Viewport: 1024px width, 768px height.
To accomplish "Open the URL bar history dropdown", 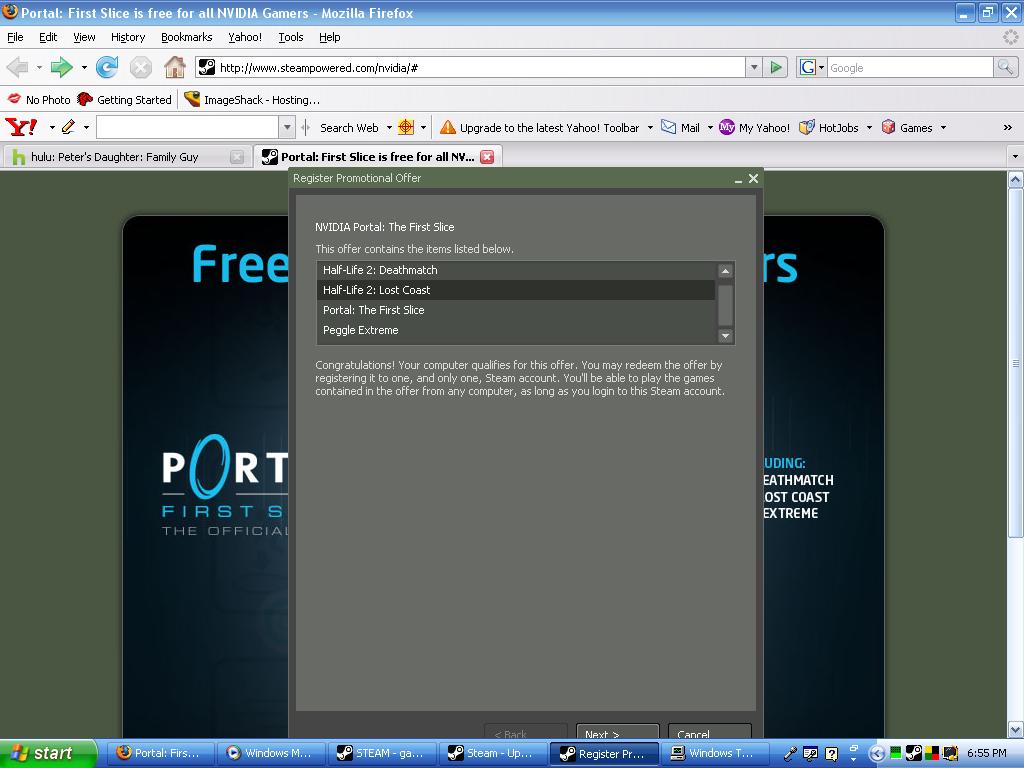I will 754,67.
